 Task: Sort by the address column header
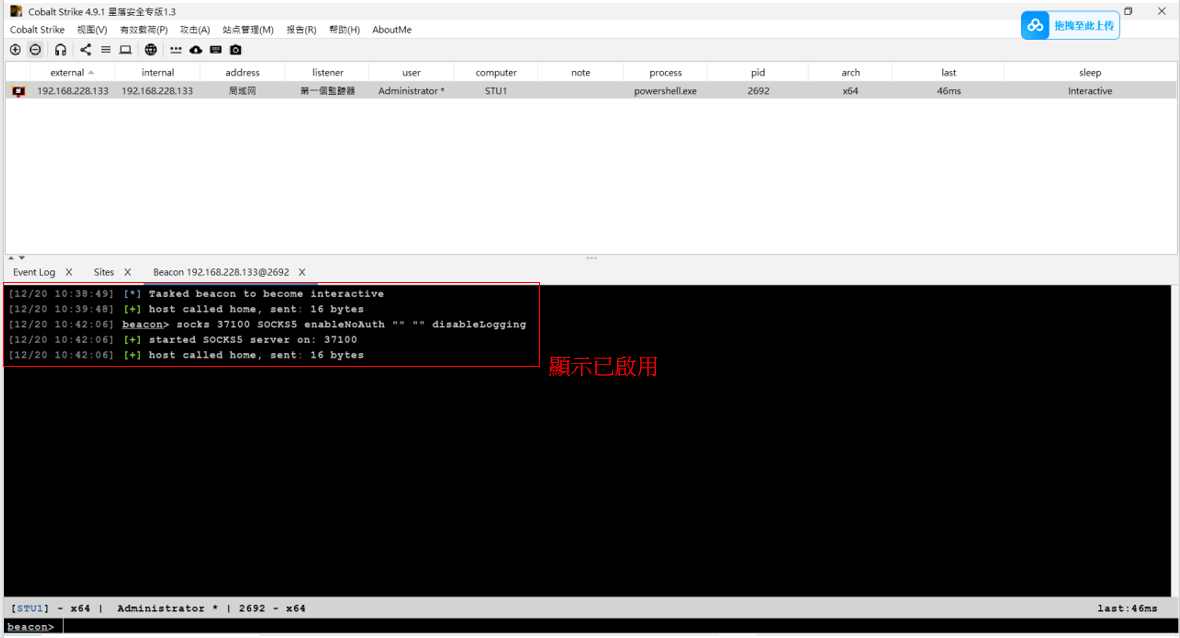[x=242, y=72]
